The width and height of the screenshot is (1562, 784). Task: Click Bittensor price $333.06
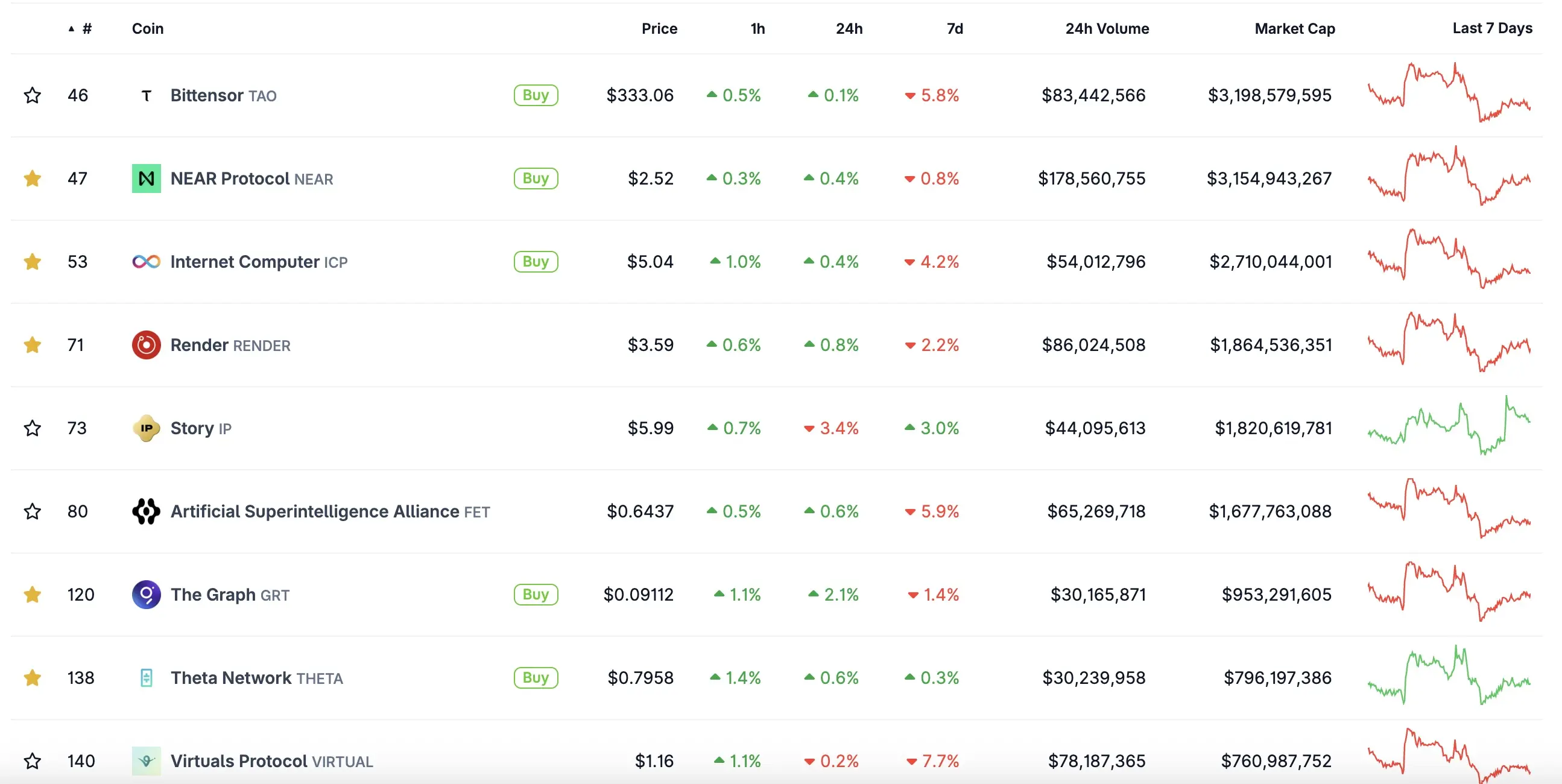pyautogui.click(x=640, y=95)
